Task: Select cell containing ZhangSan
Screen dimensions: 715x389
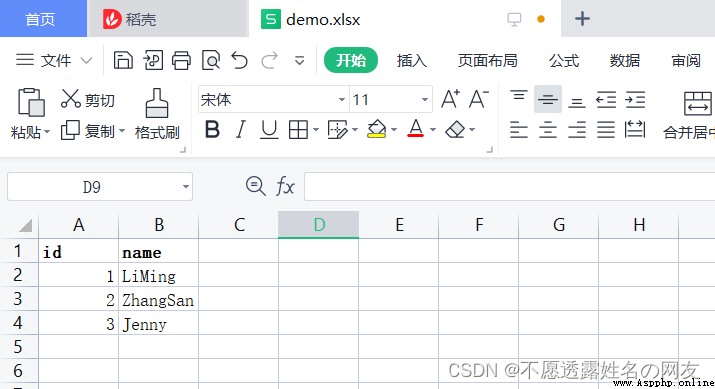Action: coord(158,299)
